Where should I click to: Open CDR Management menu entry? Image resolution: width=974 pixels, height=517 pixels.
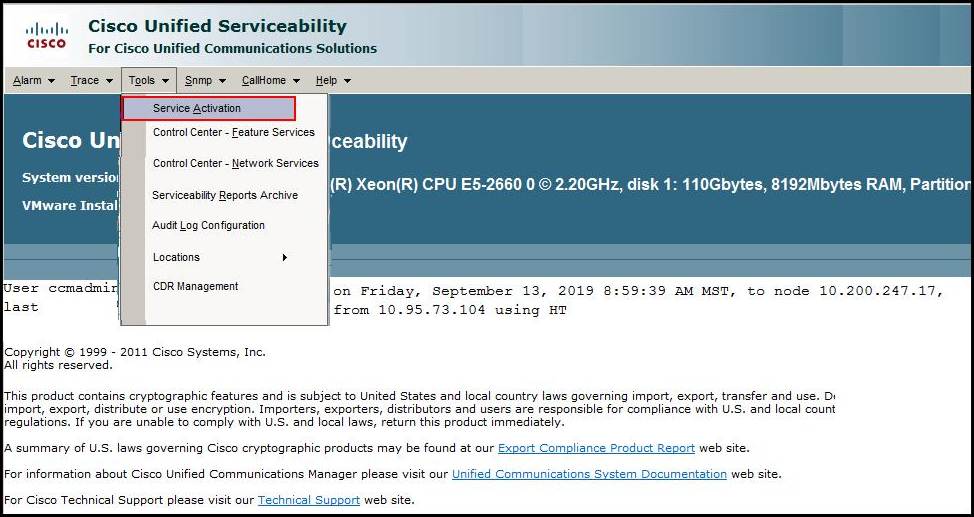click(x=195, y=286)
